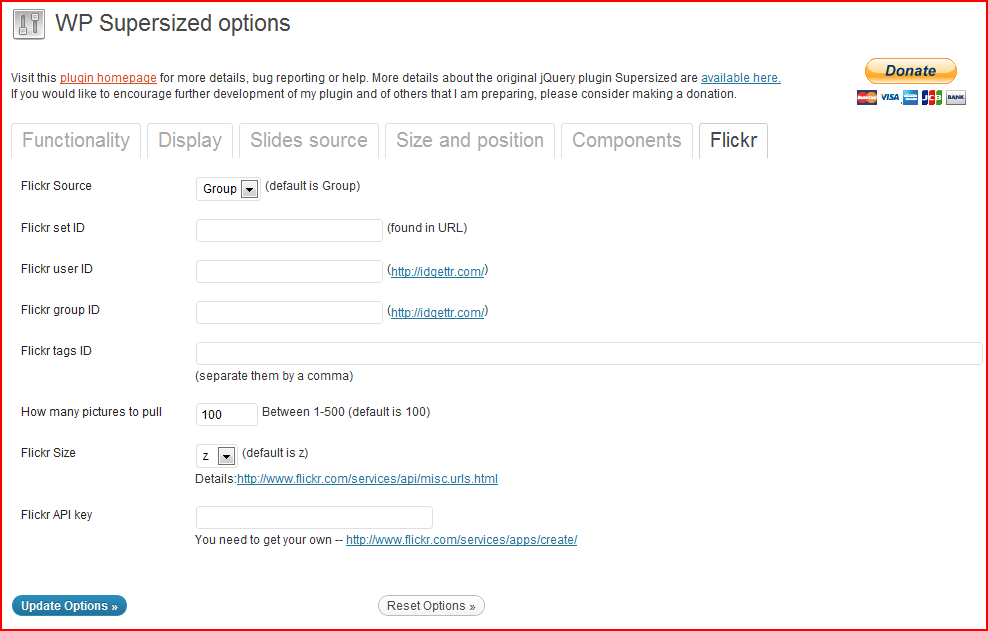Screen dimensions: 988x631
Task: Select the Slides source tab
Action: click(x=309, y=140)
